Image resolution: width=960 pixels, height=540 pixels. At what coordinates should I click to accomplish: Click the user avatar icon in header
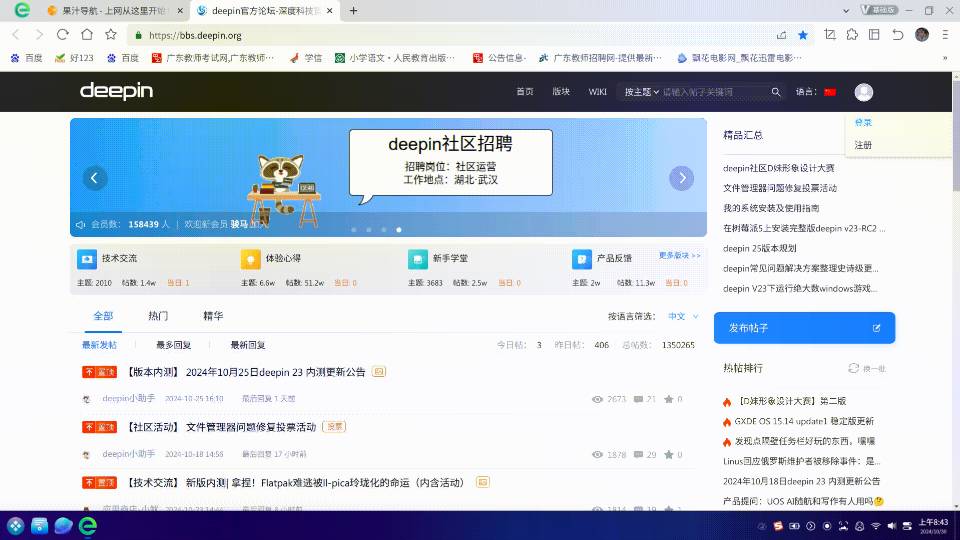[864, 92]
